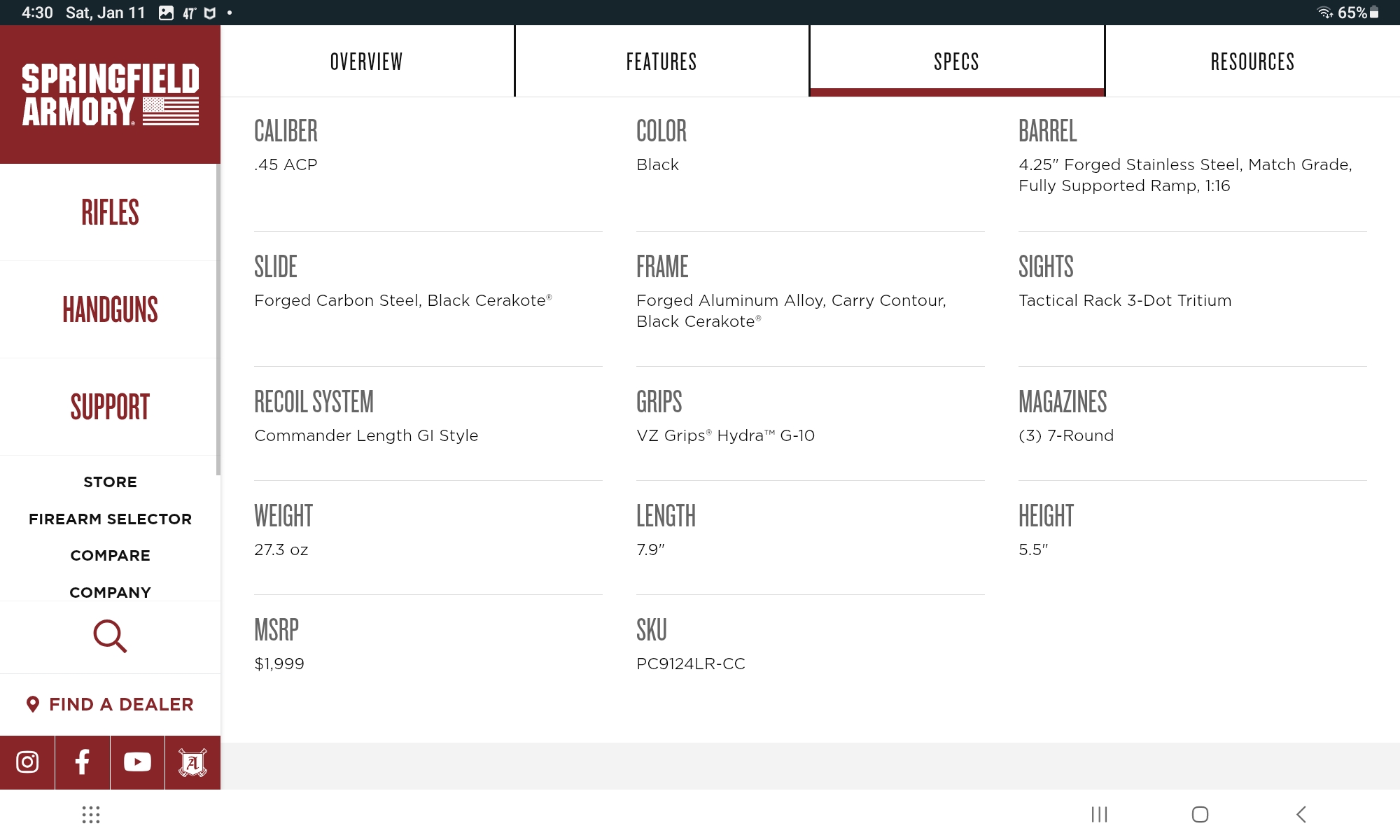Image resolution: width=1400 pixels, height=840 pixels.
Task: Open the Facebook social icon
Action: point(82,762)
